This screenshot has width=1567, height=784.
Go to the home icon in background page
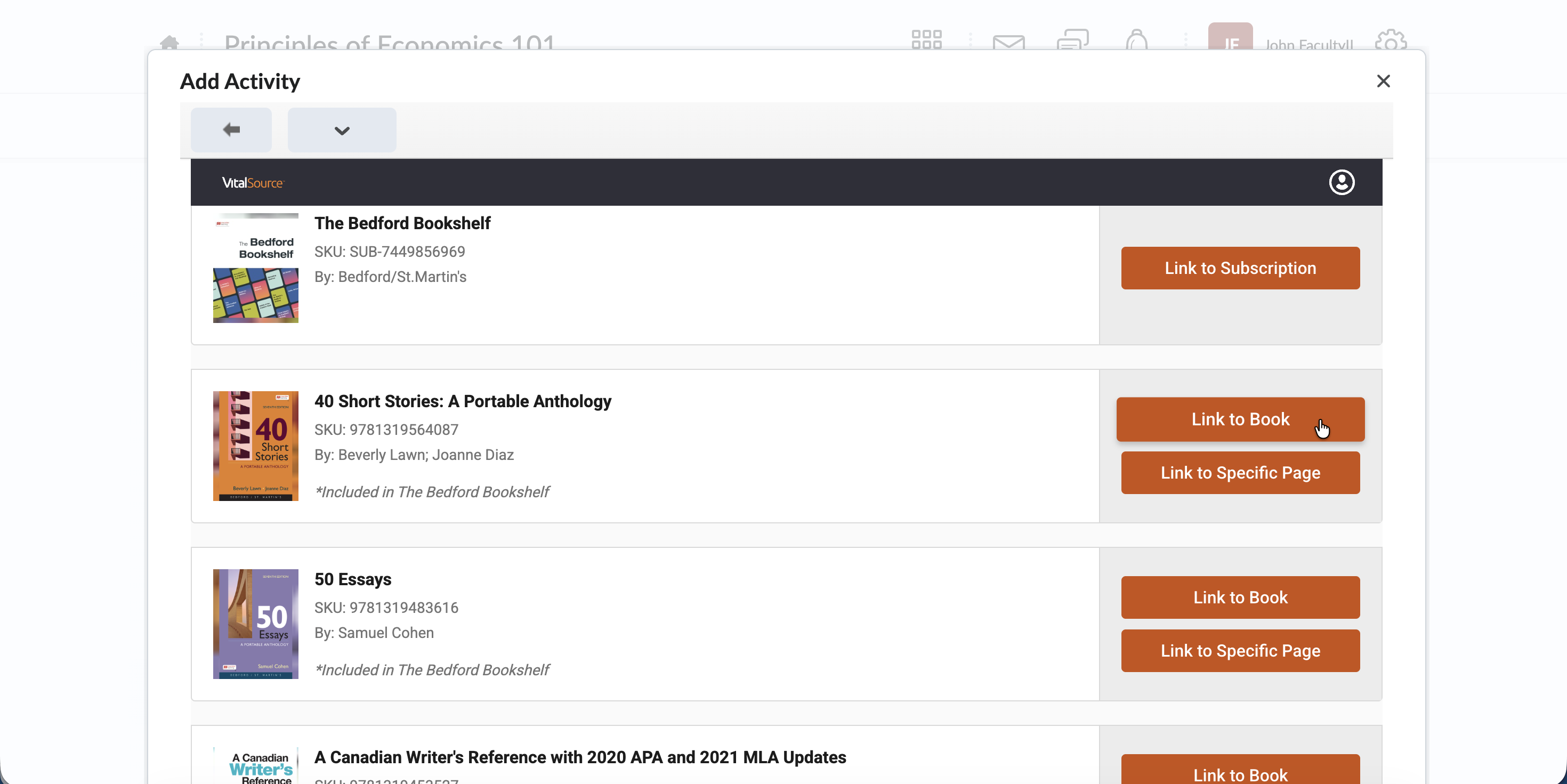point(169,43)
